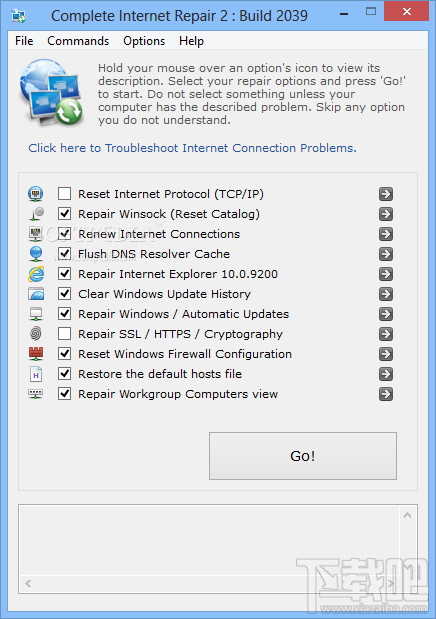Uncheck Repair Winsock (Reset Catalog)
Image resolution: width=436 pixels, height=619 pixels.
tap(64, 214)
